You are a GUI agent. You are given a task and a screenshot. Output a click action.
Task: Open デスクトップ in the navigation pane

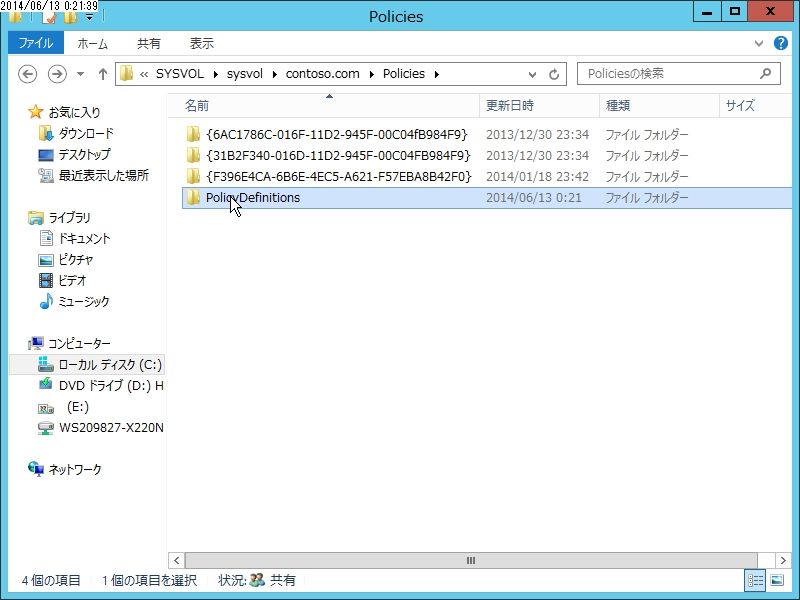click(x=84, y=155)
